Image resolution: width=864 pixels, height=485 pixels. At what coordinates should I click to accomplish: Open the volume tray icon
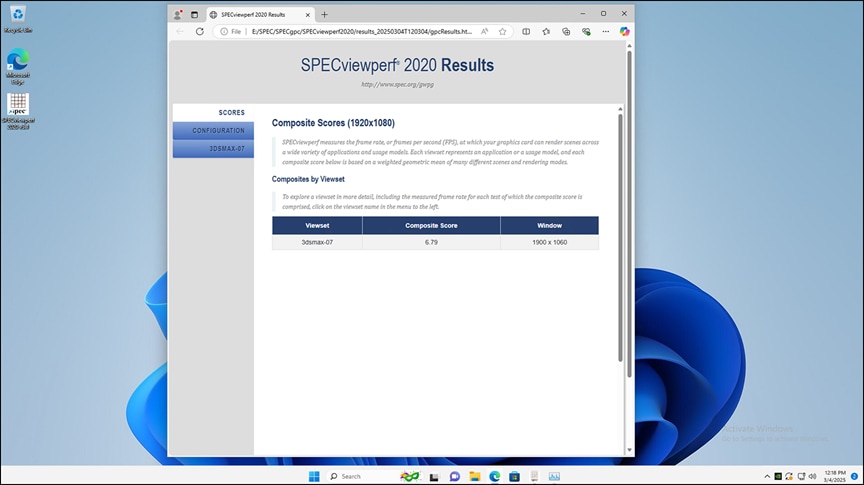[x=812, y=476]
